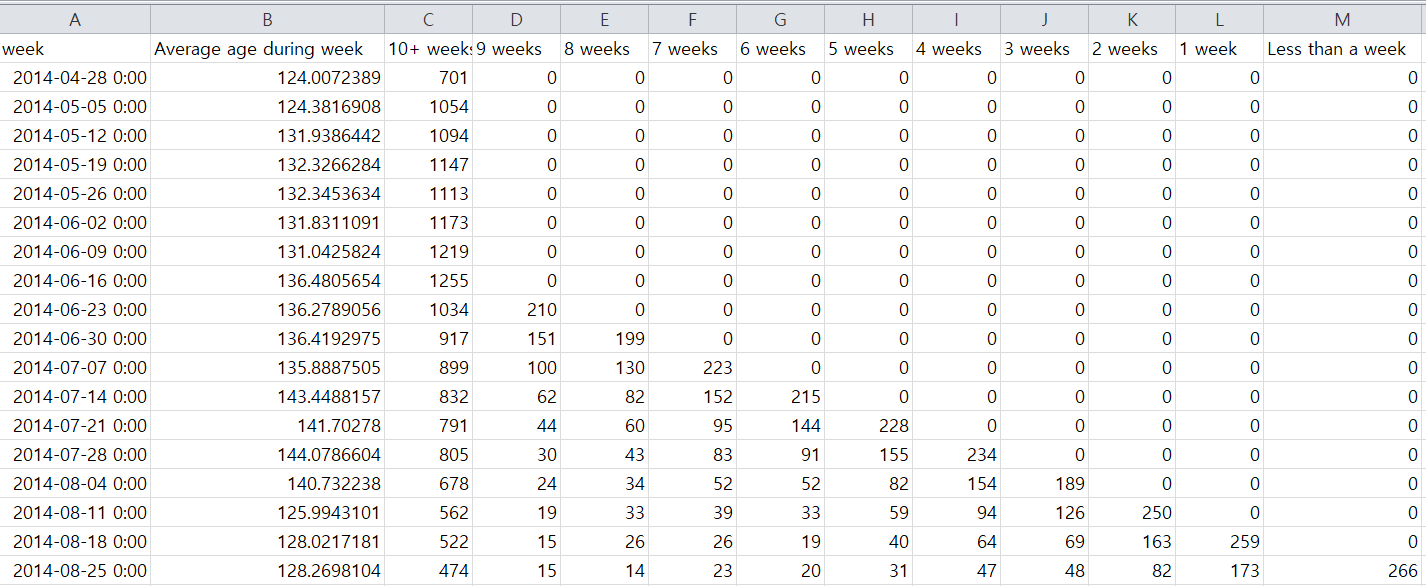Image resolution: width=1426 pixels, height=586 pixels.
Task: Select column D header
Action: (516, 19)
